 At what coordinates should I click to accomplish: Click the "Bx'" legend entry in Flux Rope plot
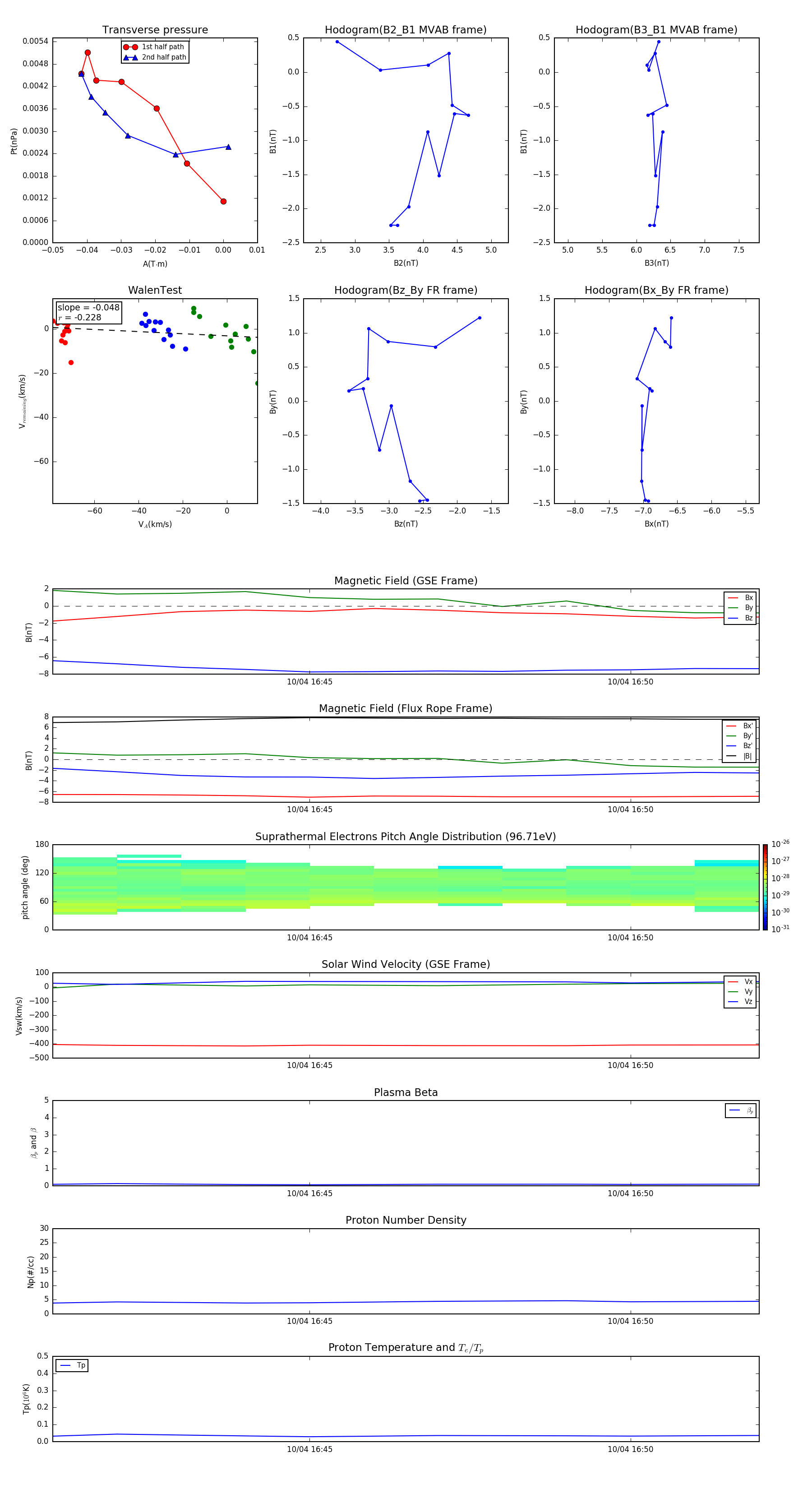coord(740,726)
